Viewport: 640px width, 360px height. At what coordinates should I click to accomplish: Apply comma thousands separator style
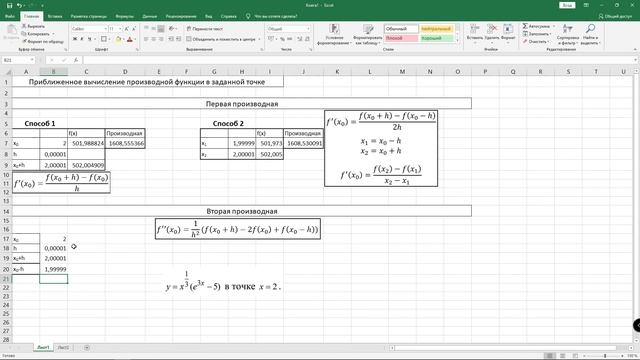pos(289,39)
